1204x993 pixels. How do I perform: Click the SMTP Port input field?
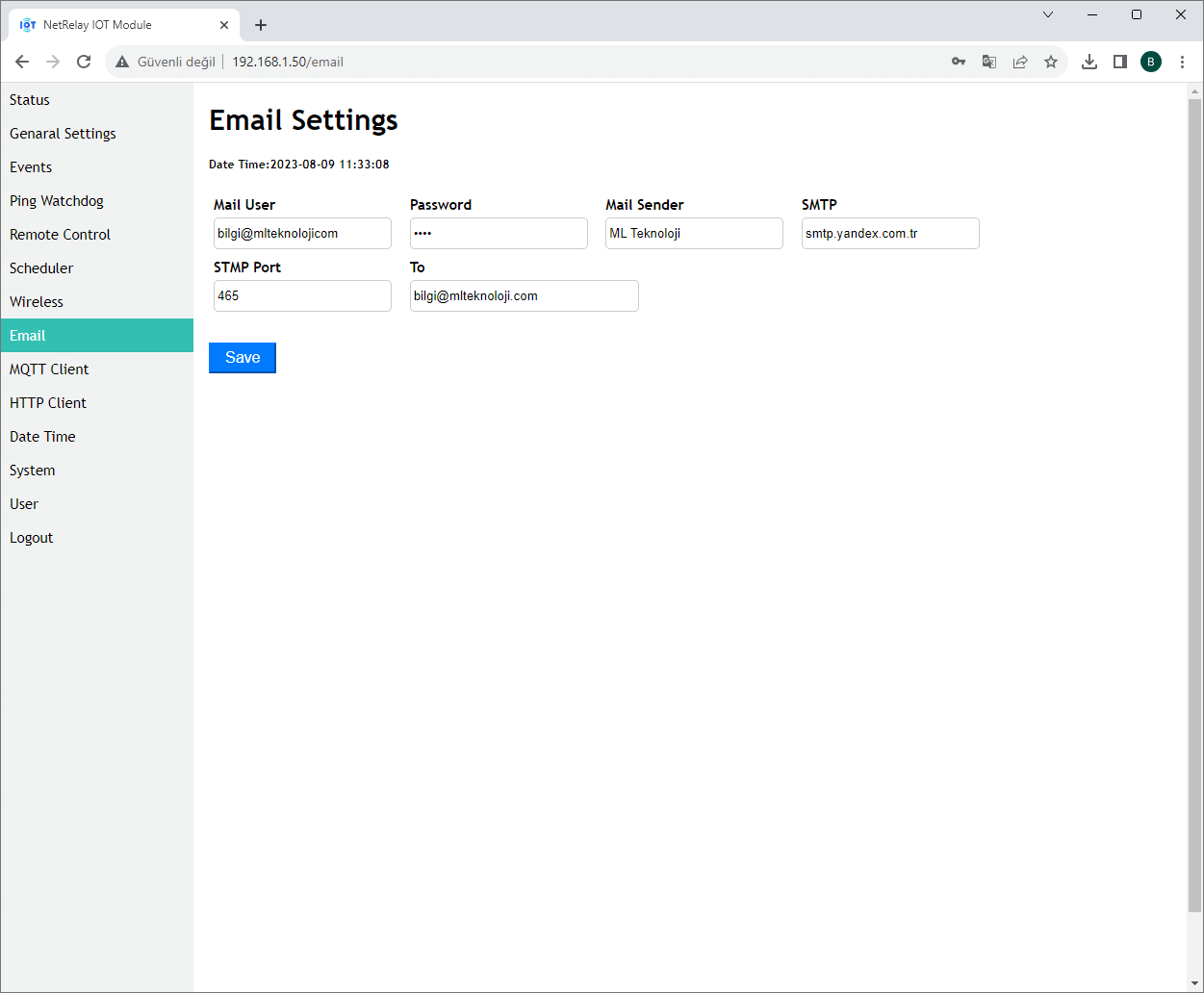pos(301,295)
